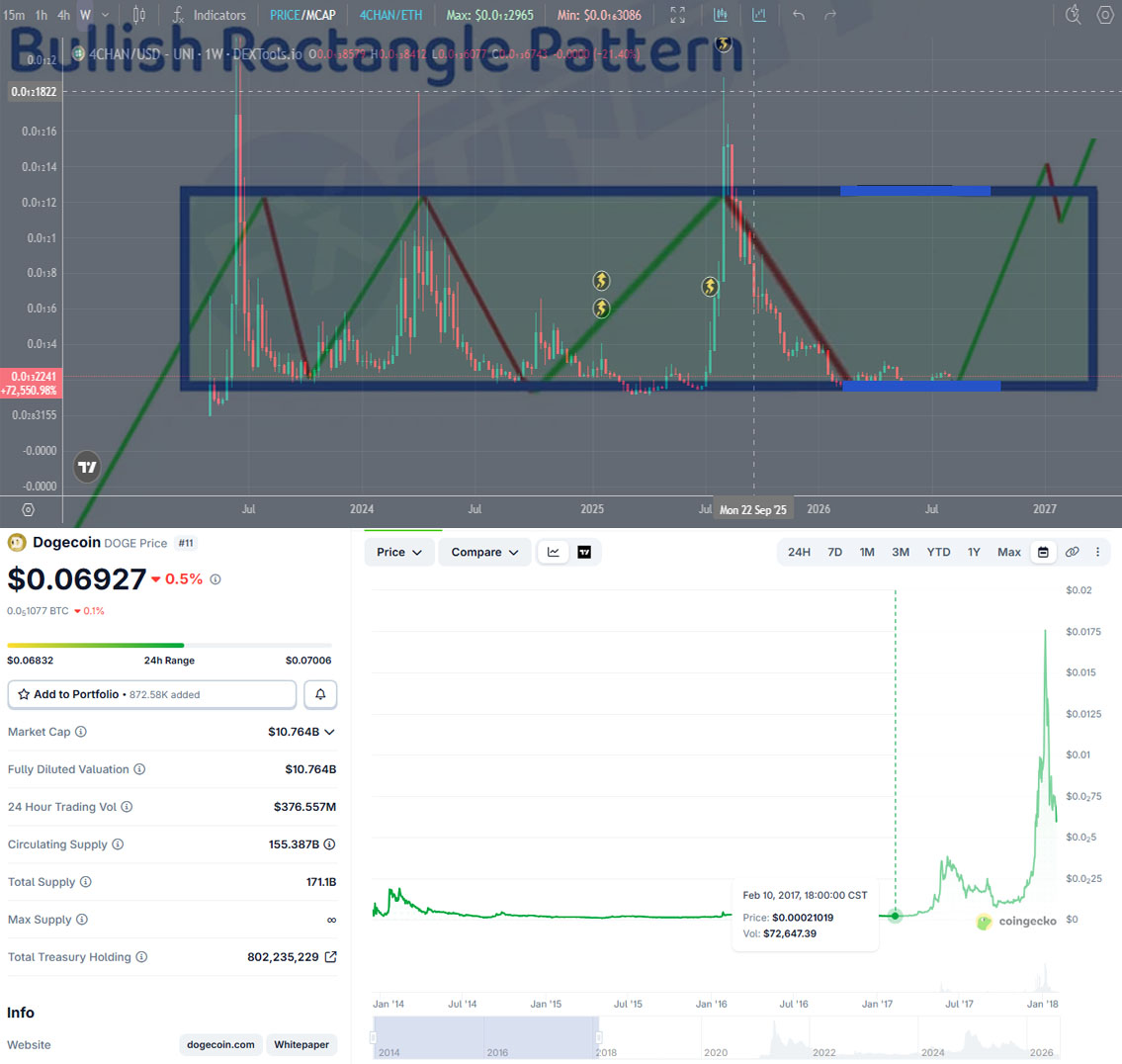The image size is (1122, 1064).
Task: Click the #11 rank badge
Action: click(x=186, y=544)
